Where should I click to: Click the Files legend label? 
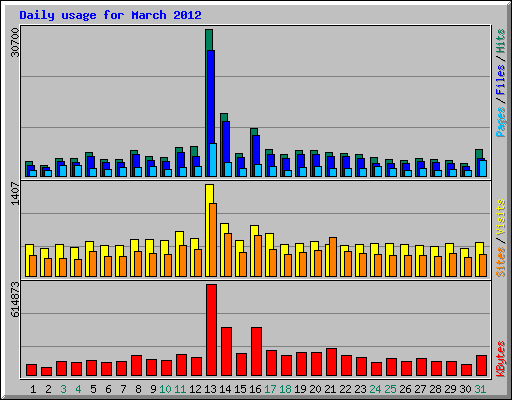(x=500, y=80)
